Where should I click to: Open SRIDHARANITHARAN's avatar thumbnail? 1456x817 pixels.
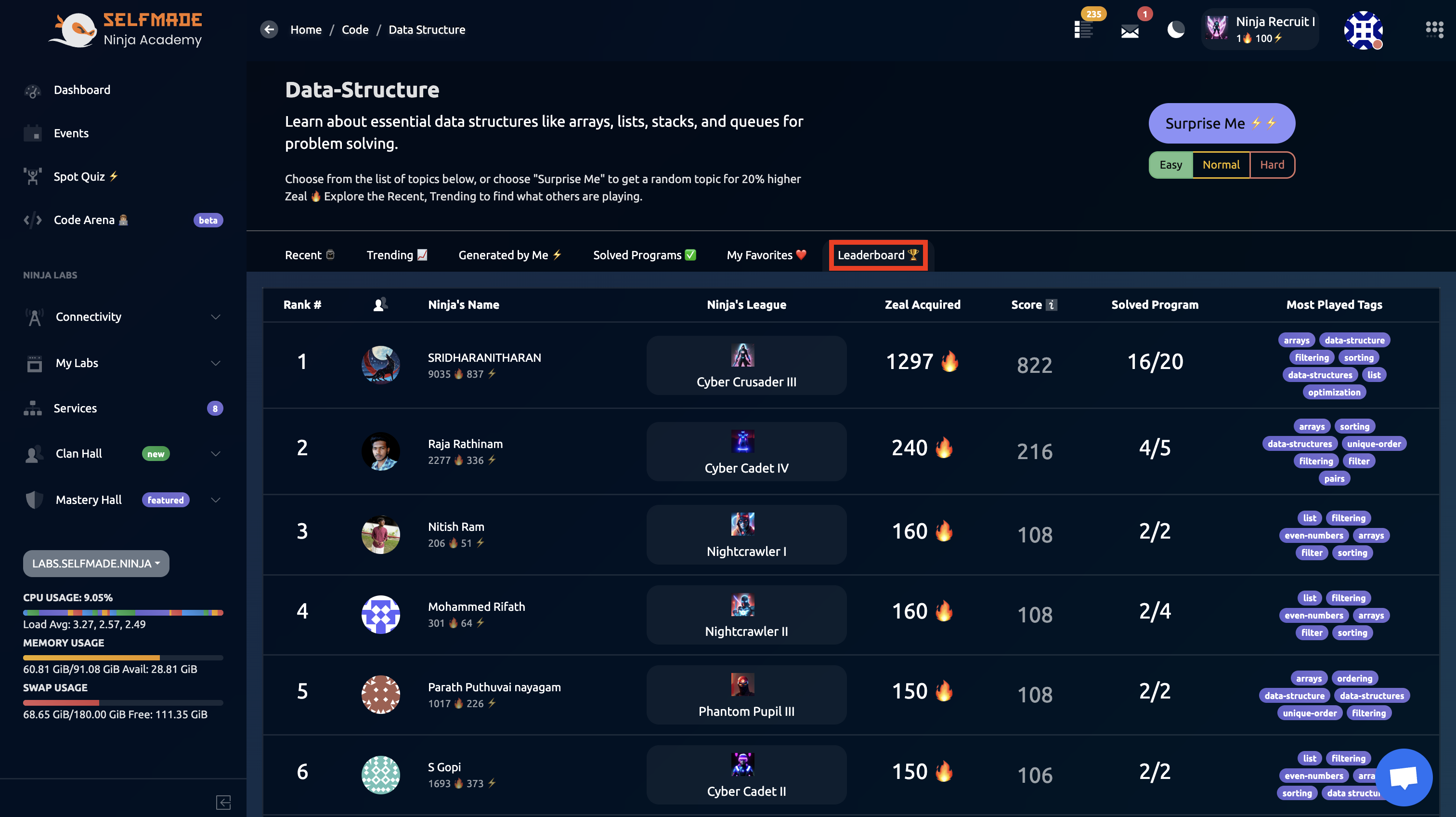[380, 365]
